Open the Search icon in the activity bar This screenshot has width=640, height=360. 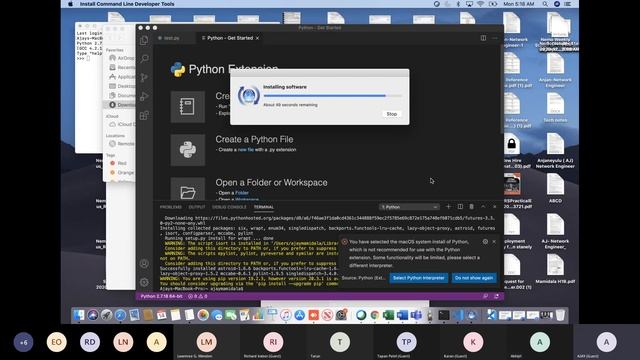click(144, 59)
